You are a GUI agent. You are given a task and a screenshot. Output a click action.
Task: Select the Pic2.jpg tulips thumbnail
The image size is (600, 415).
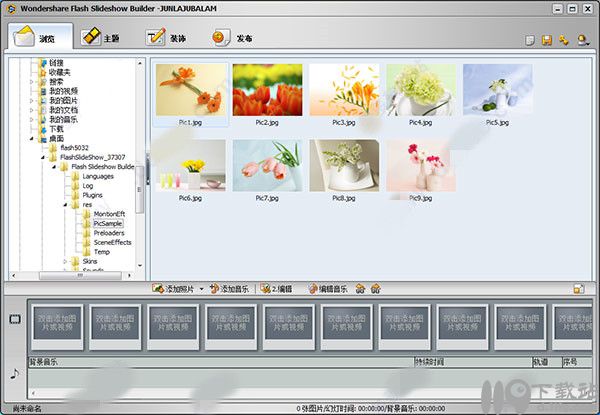[267, 90]
